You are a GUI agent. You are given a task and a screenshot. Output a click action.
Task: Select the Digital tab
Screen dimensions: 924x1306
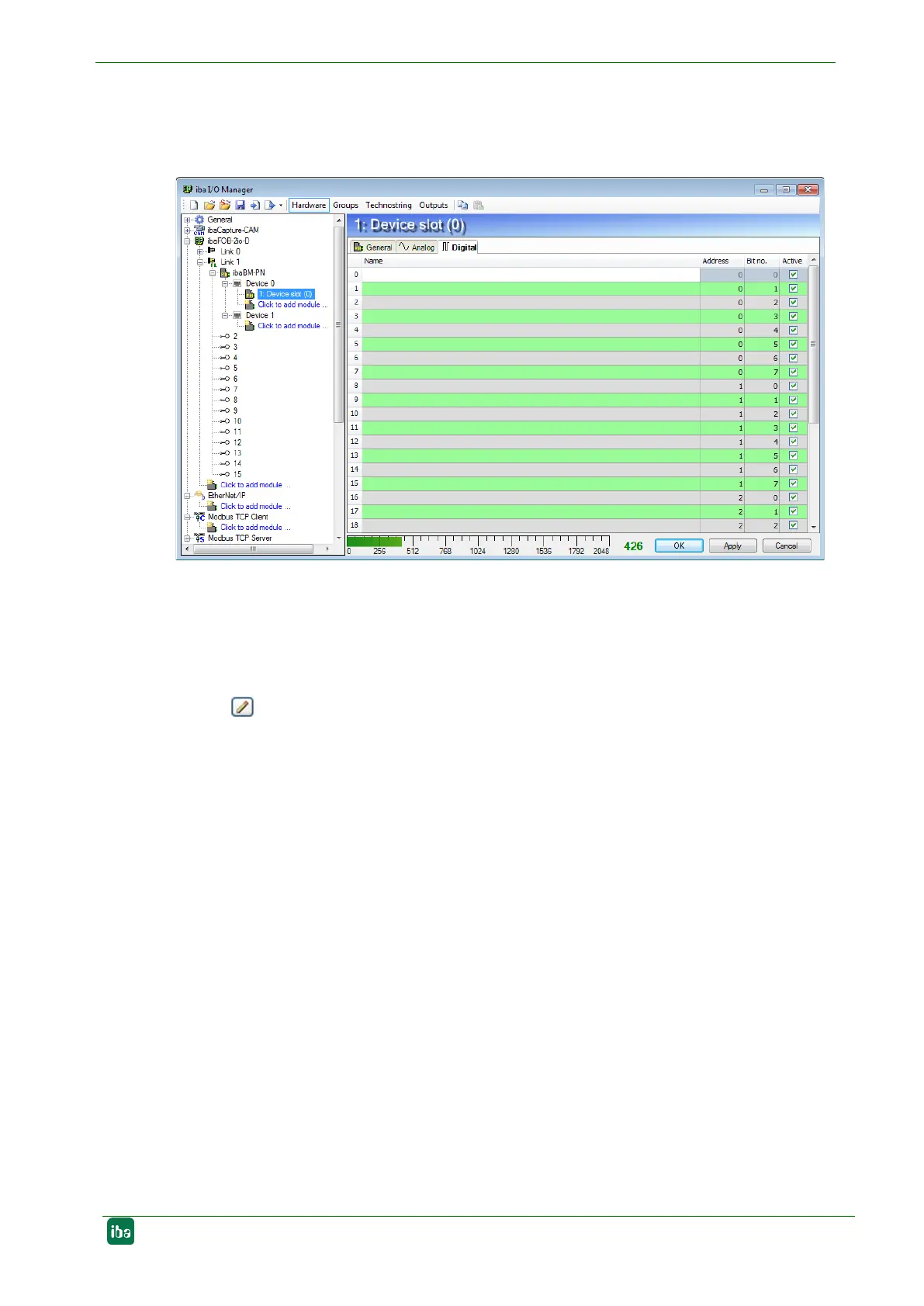(x=459, y=247)
